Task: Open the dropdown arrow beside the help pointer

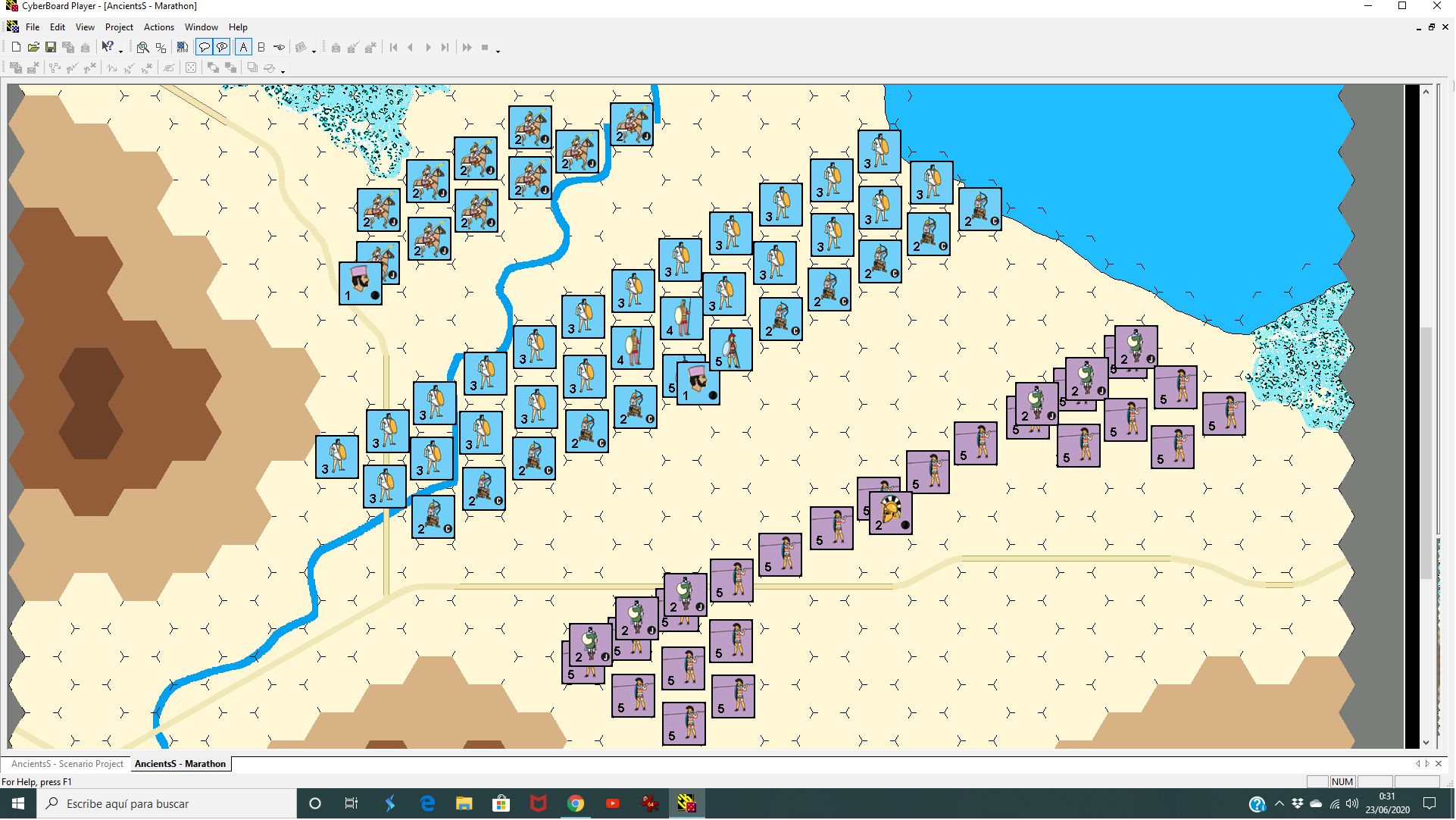Action: (120, 51)
